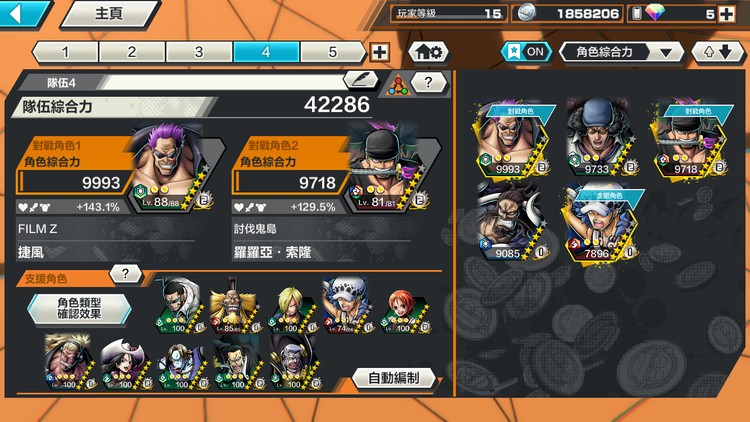Switch to team tab 2
Image resolution: width=750 pixels, height=422 pixels.
(132, 52)
